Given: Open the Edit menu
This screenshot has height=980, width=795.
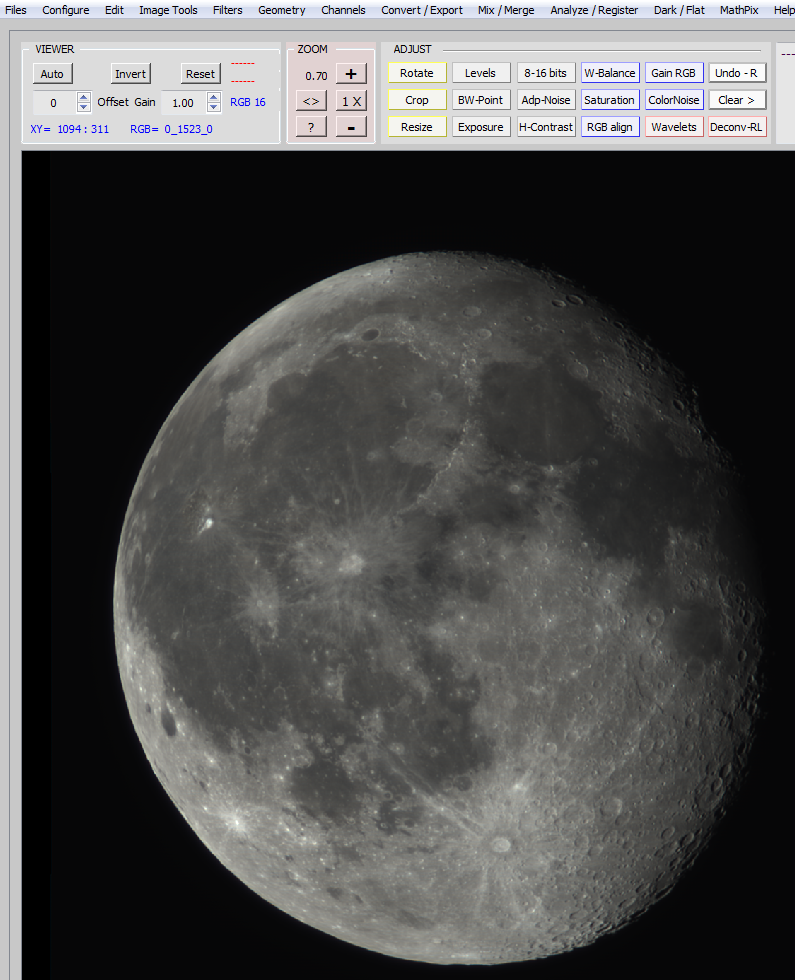Looking at the screenshot, I should point(114,10).
